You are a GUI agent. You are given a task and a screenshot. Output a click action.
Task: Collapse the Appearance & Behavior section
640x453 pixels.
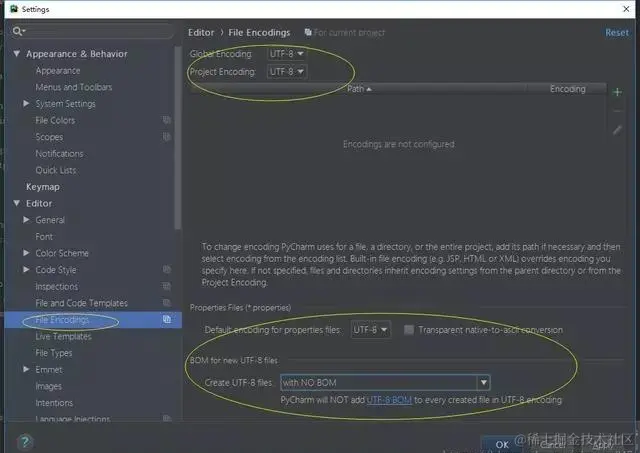coord(16,53)
